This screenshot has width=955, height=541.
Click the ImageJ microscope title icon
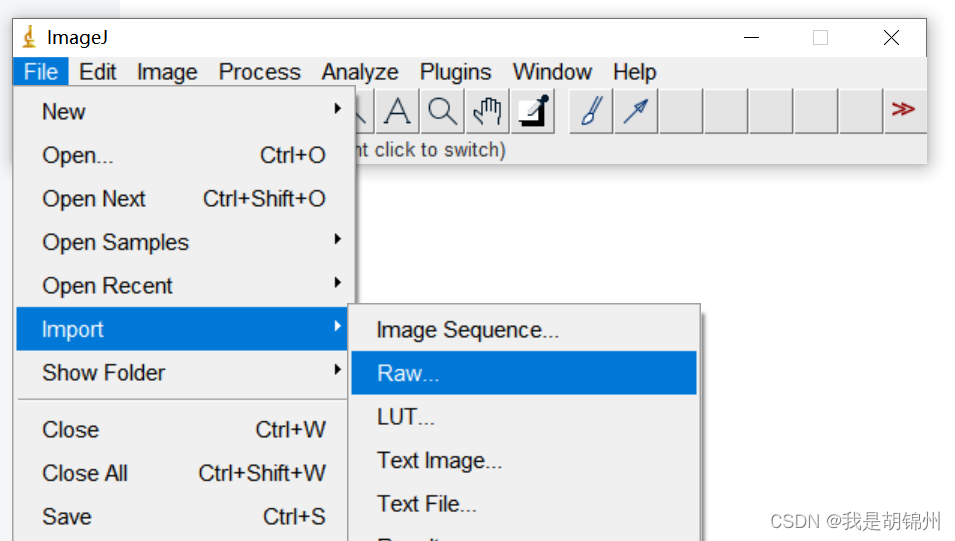pyautogui.click(x=29, y=37)
